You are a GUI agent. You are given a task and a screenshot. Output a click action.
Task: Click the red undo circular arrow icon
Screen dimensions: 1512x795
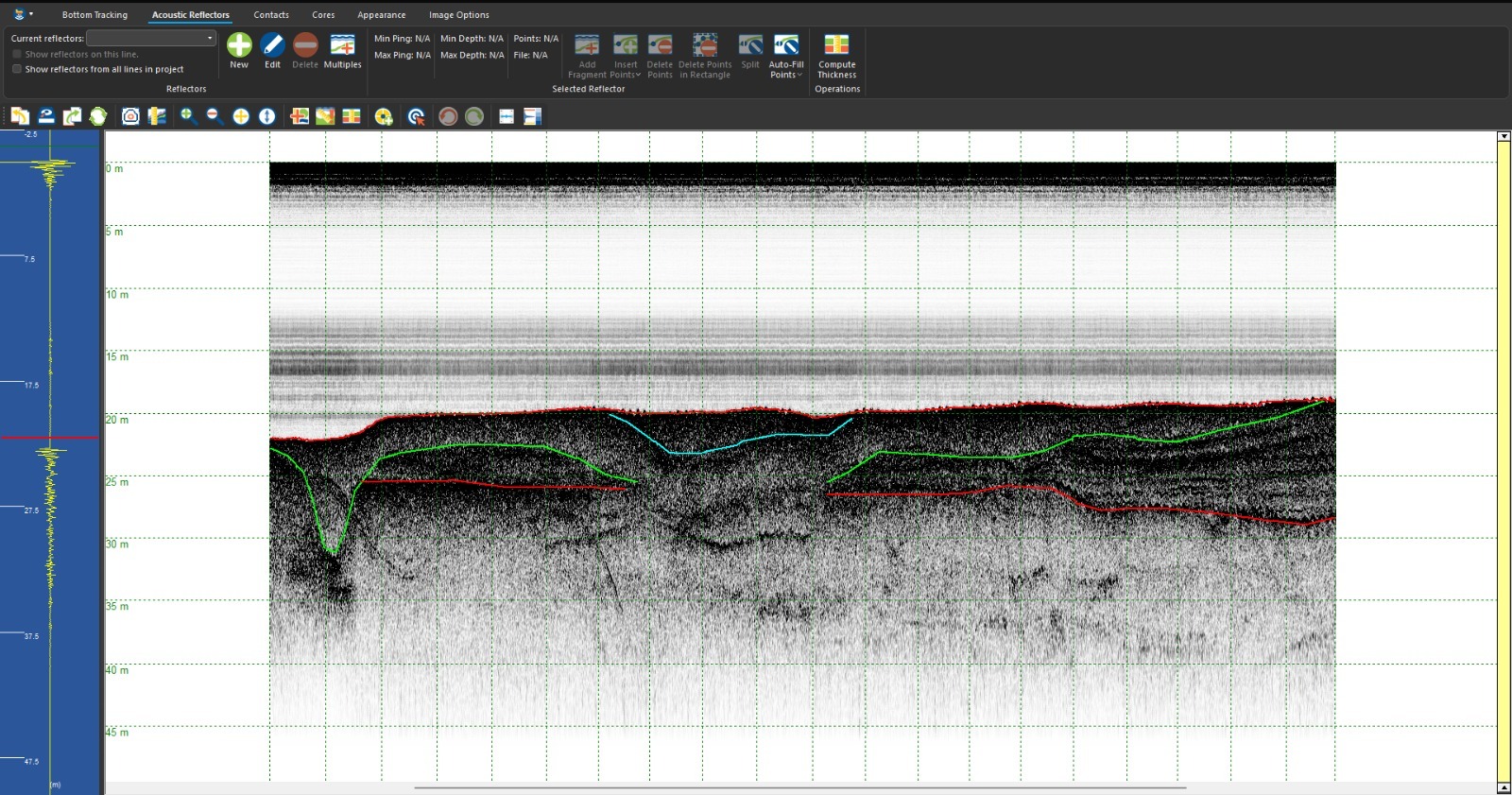[448, 116]
